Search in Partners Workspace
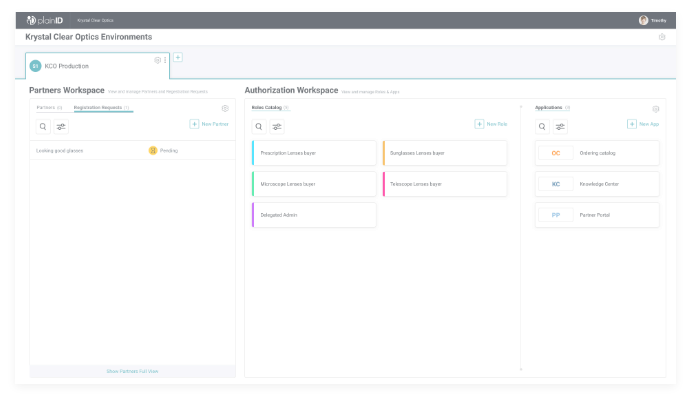The height and width of the screenshot is (402, 691). [43, 127]
